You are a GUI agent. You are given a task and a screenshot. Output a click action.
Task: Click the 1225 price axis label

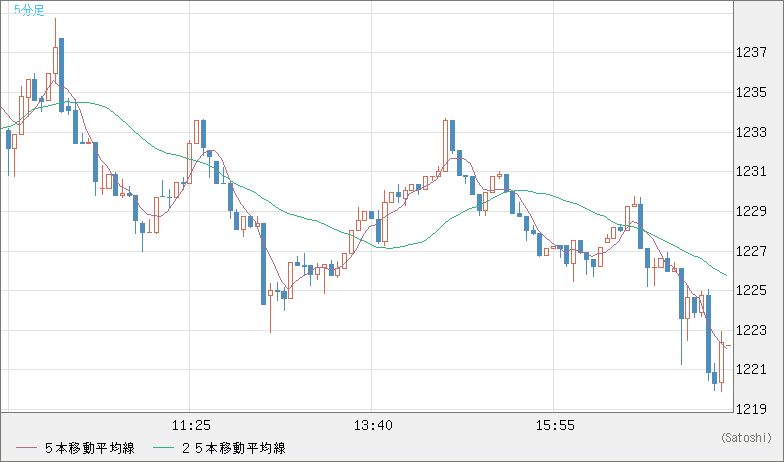pyautogui.click(x=751, y=290)
